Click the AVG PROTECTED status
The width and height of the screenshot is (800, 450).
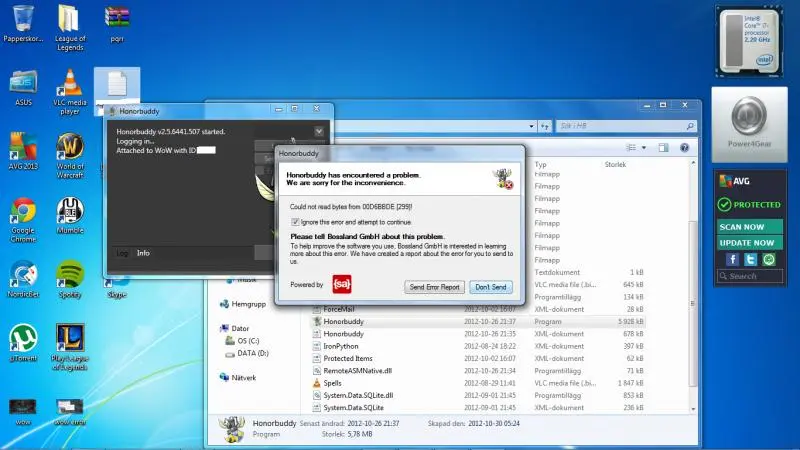coord(749,205)
